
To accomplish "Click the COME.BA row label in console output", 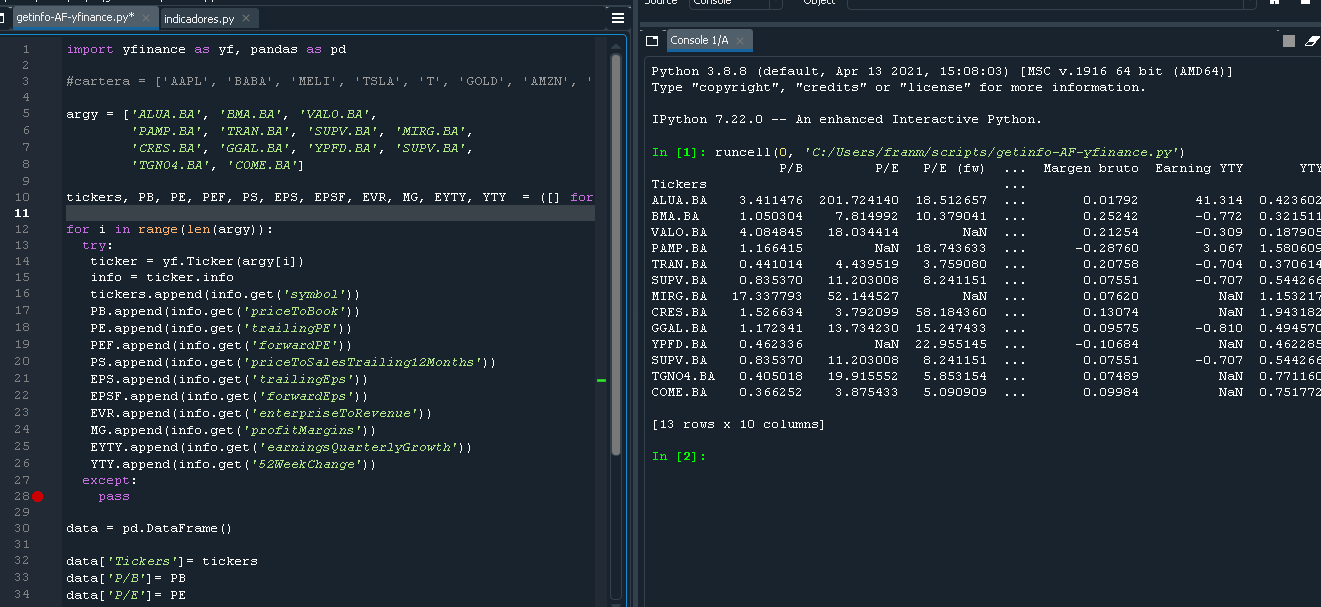I will pyautogui.click(x=679, y=392).
